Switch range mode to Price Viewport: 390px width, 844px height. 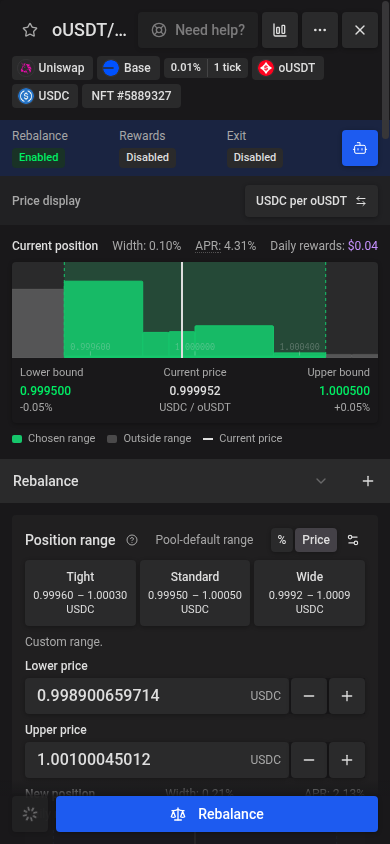(x=316, y=540)
